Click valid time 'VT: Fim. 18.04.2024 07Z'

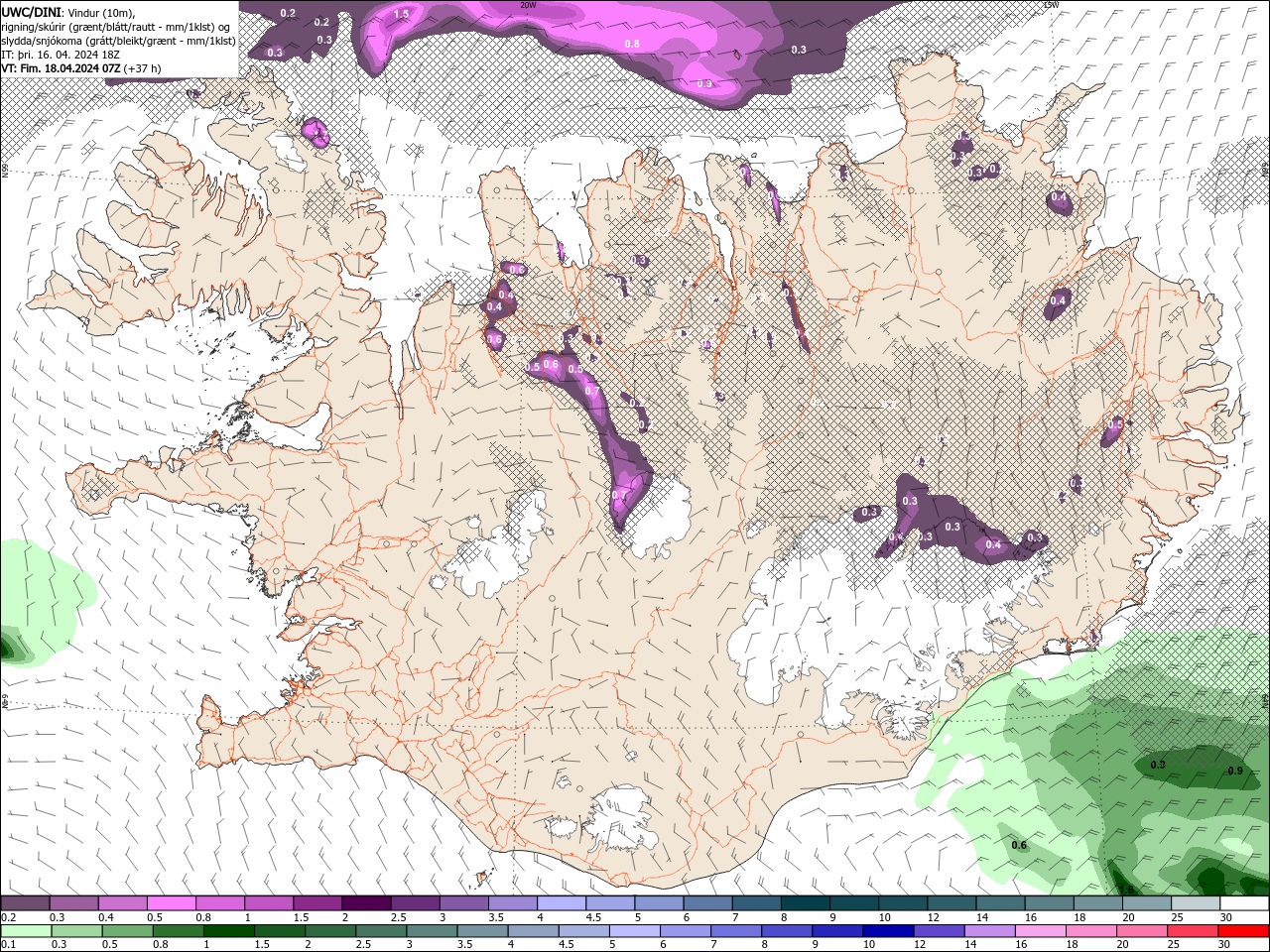coord(62,68)
